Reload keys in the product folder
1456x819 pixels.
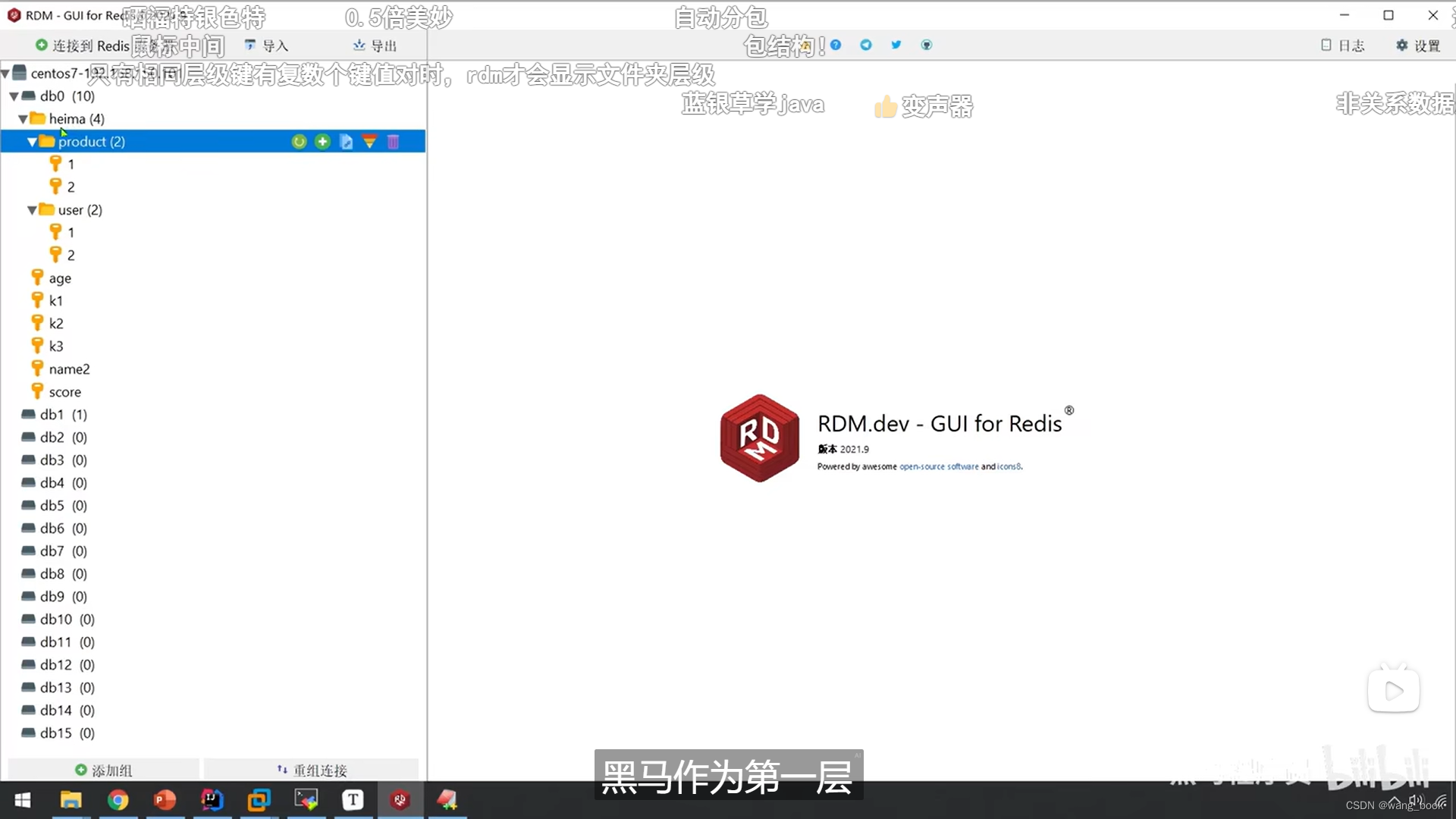click(298, 141)
